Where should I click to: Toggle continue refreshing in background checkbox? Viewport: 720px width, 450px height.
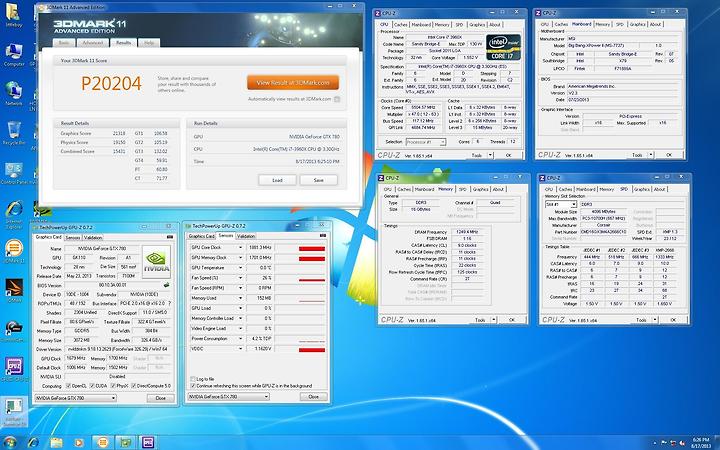[193, 386]
